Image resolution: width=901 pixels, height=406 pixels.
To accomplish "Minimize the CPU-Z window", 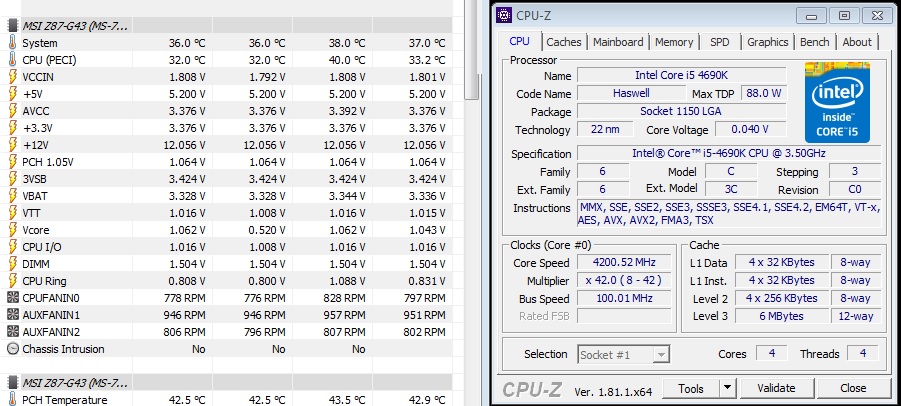I will (x=812, y=16).
